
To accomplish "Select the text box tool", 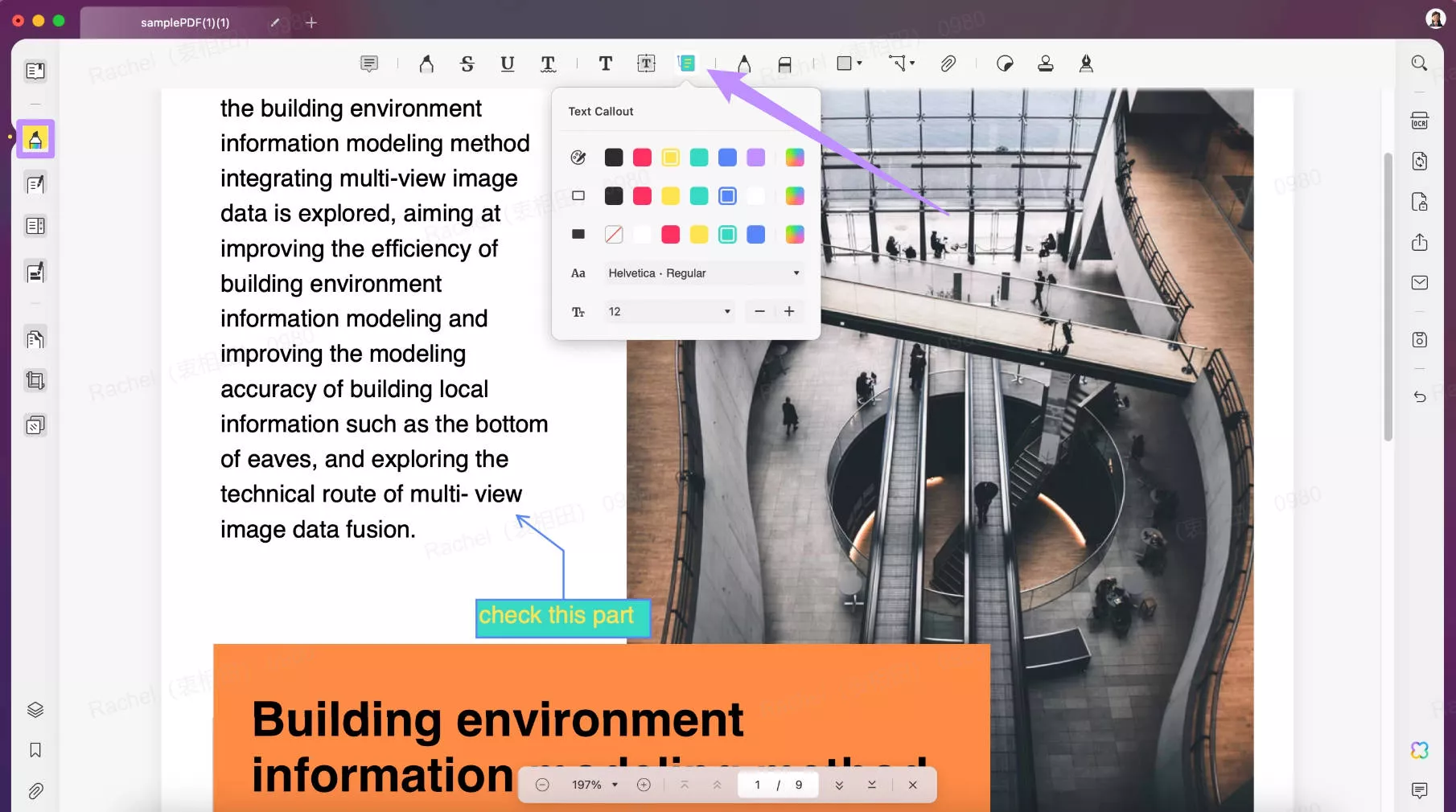I will [646, 64].
